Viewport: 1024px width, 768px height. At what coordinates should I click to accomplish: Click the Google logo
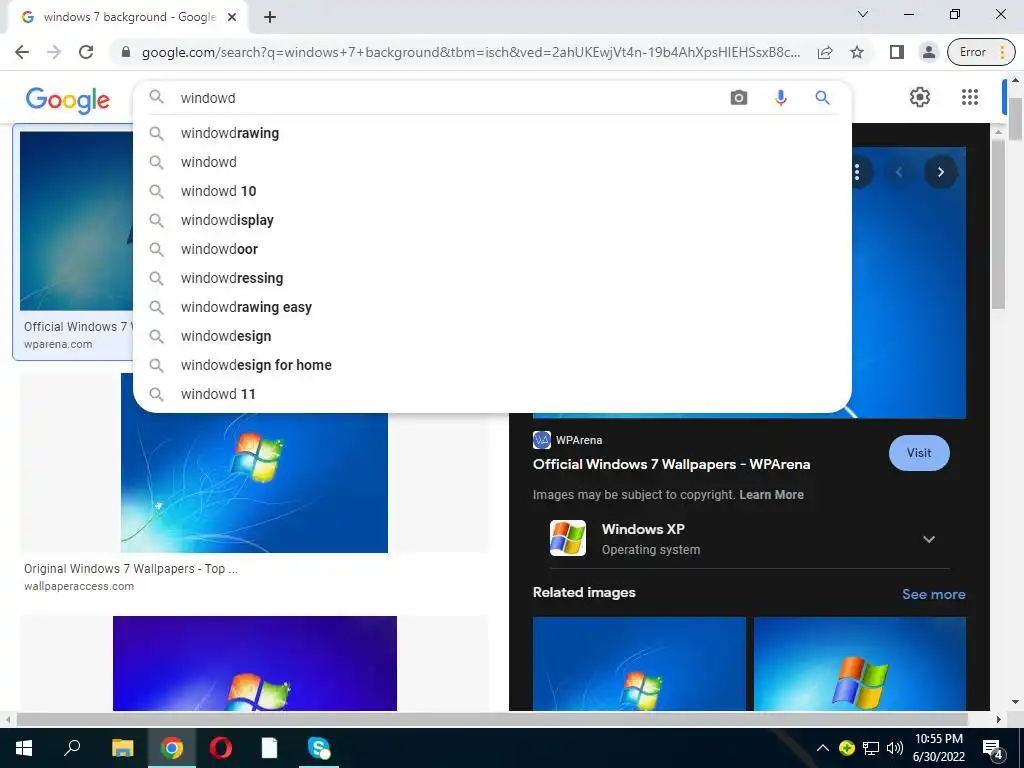point(68,99)
